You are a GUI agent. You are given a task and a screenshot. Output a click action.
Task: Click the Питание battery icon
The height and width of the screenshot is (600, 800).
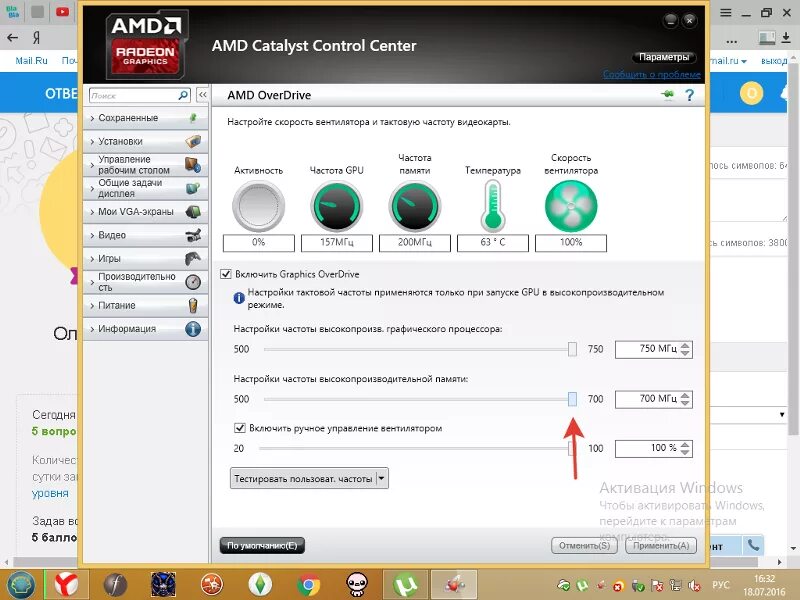coord(193,306)
